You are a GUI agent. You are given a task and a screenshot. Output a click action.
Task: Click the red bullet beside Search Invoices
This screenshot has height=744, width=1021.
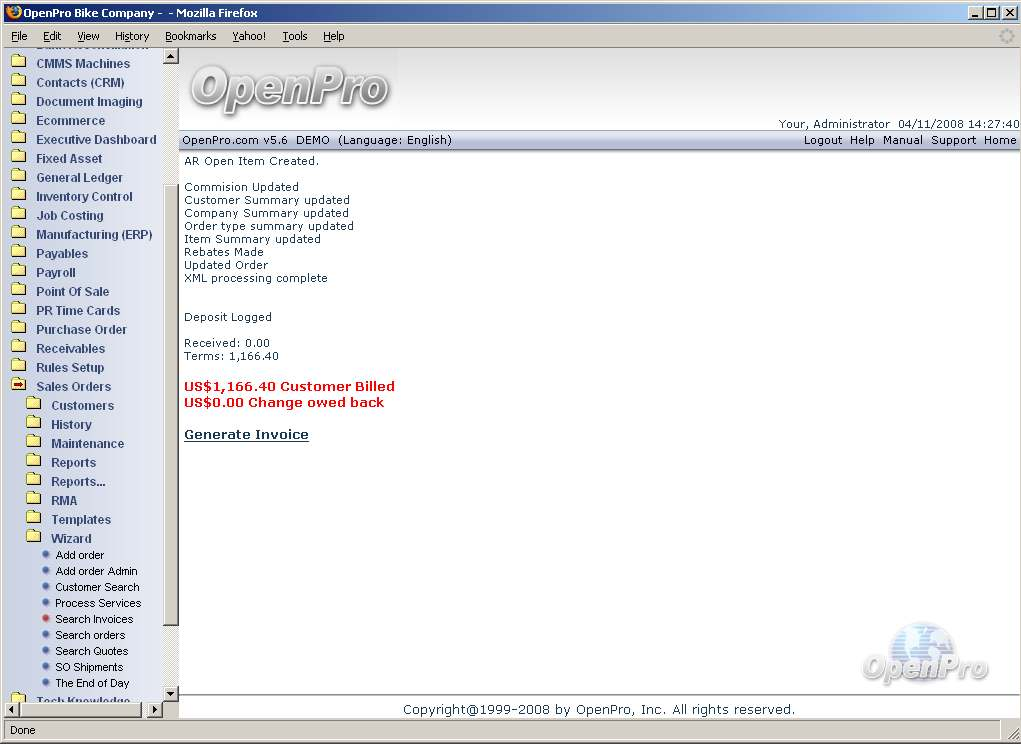46,619
